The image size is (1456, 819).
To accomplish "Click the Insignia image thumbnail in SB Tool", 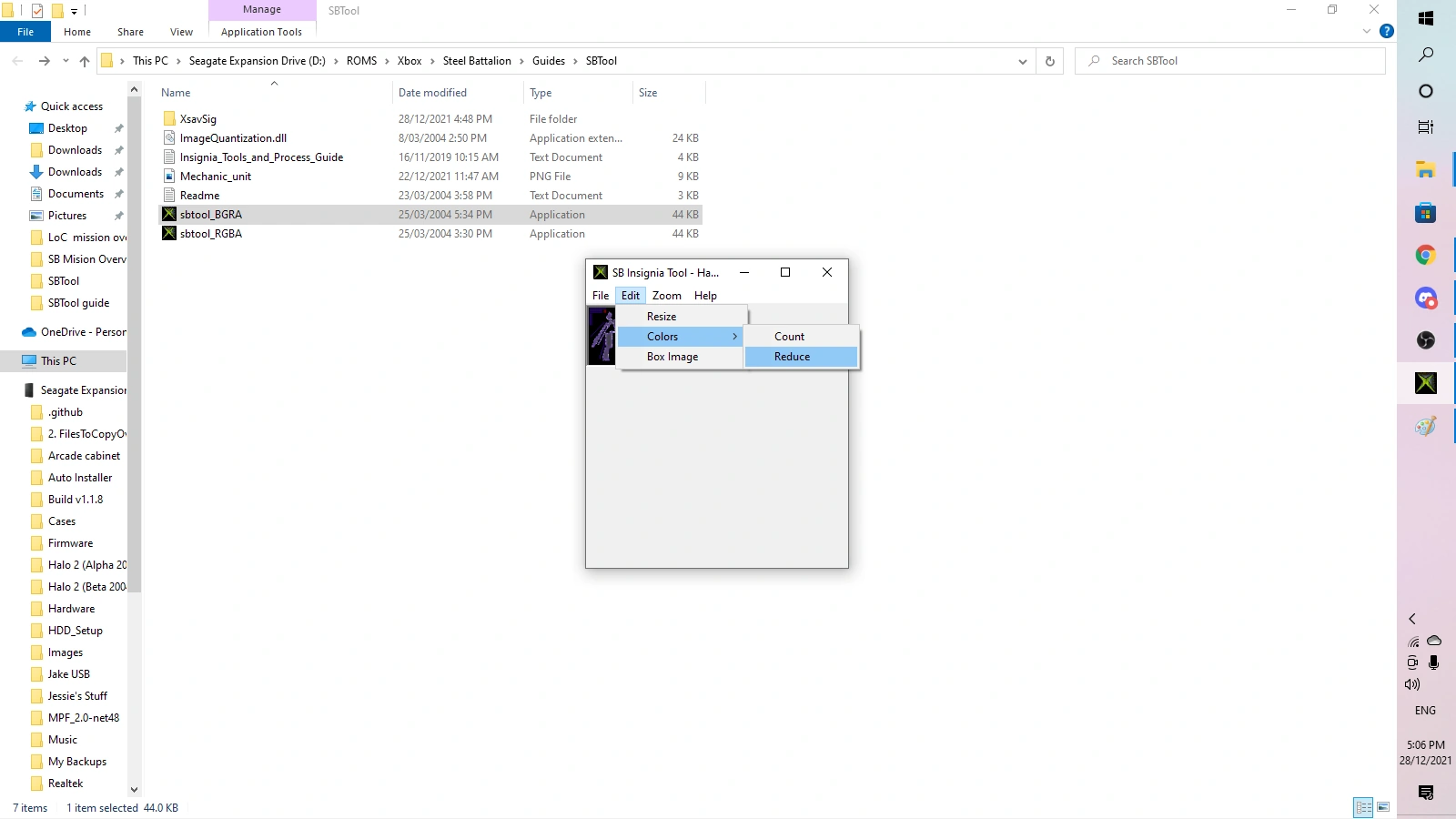I will click(602, 336).
